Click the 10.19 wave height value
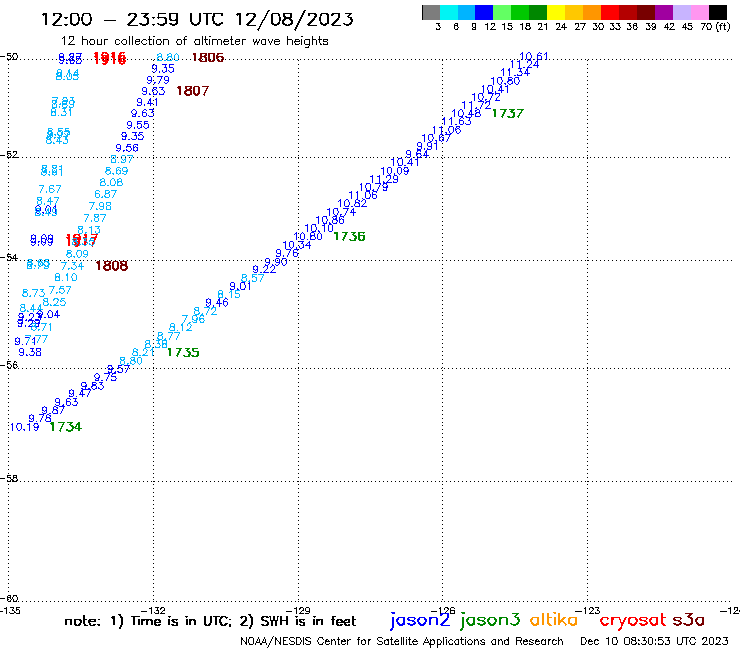The width and height of the screenshot is (740, 650). click(25, 427)
